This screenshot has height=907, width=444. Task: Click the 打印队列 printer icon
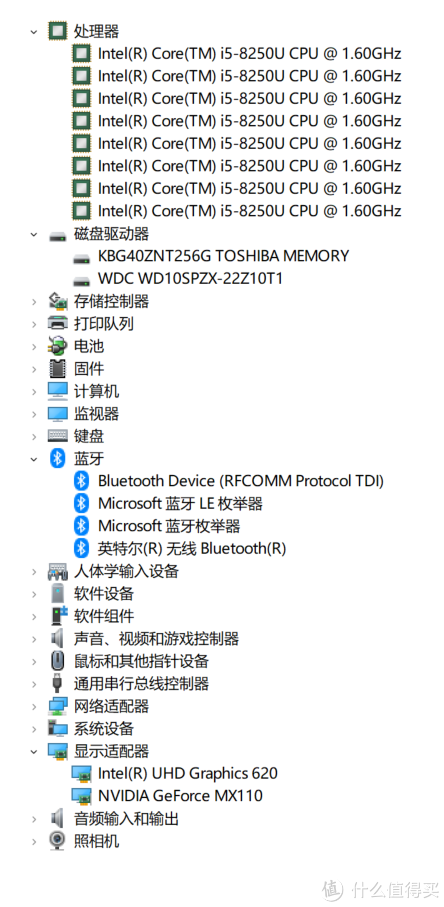pyautogui.click(x=57, y=323)
